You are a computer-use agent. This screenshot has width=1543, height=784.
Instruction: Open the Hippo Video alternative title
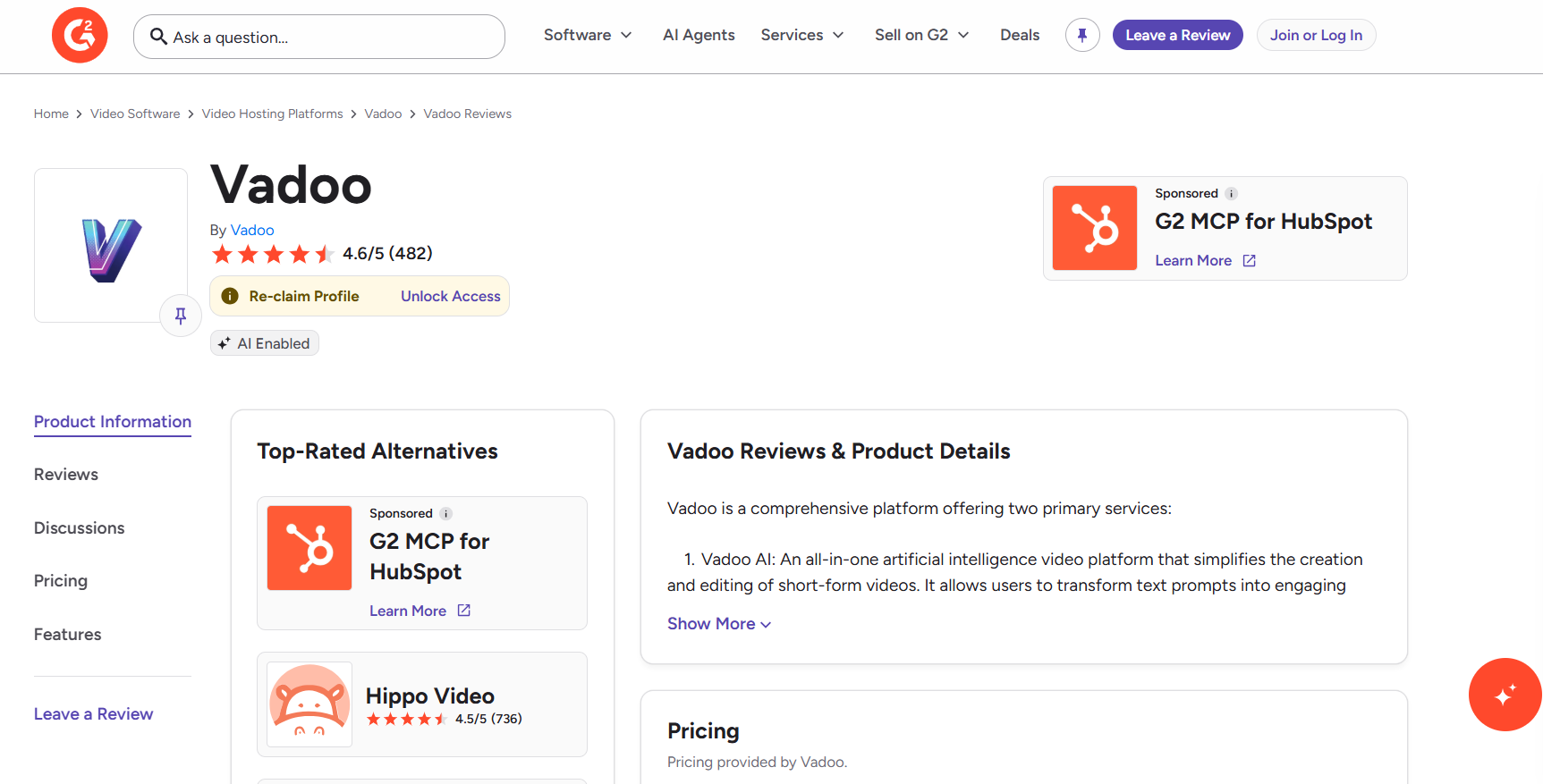pos(430,695)
